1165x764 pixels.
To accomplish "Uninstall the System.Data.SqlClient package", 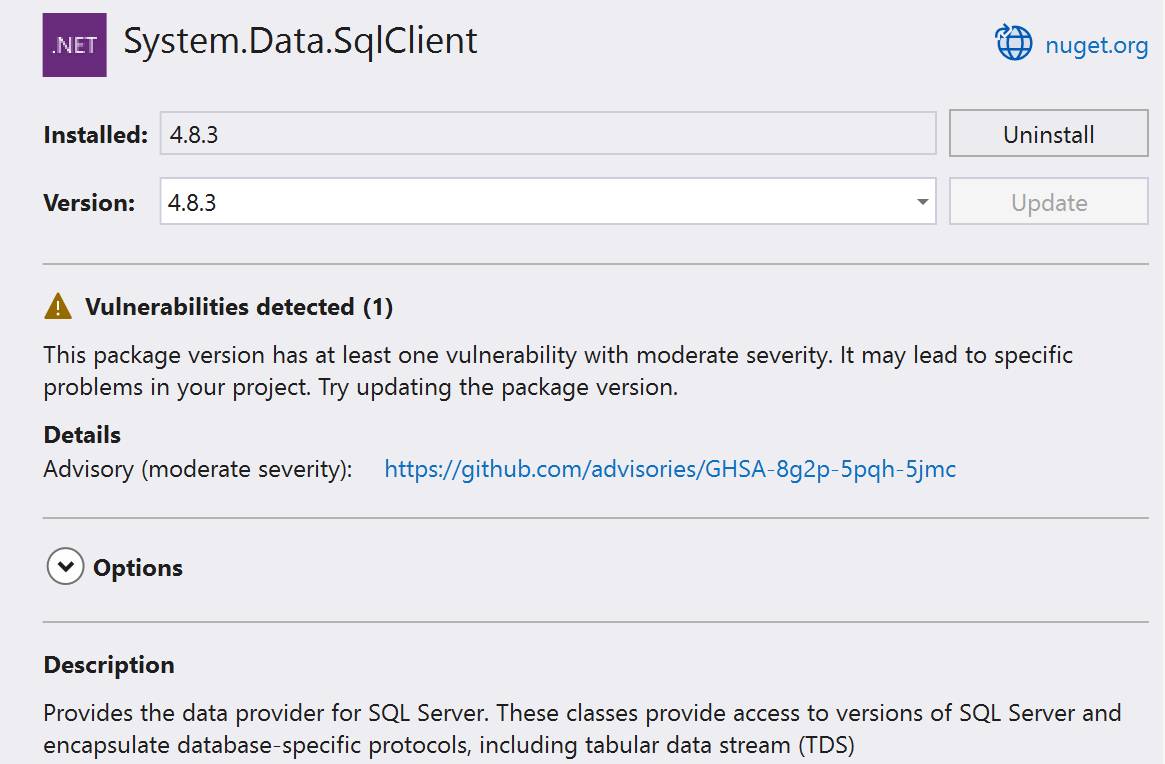I will point(1048,135).
